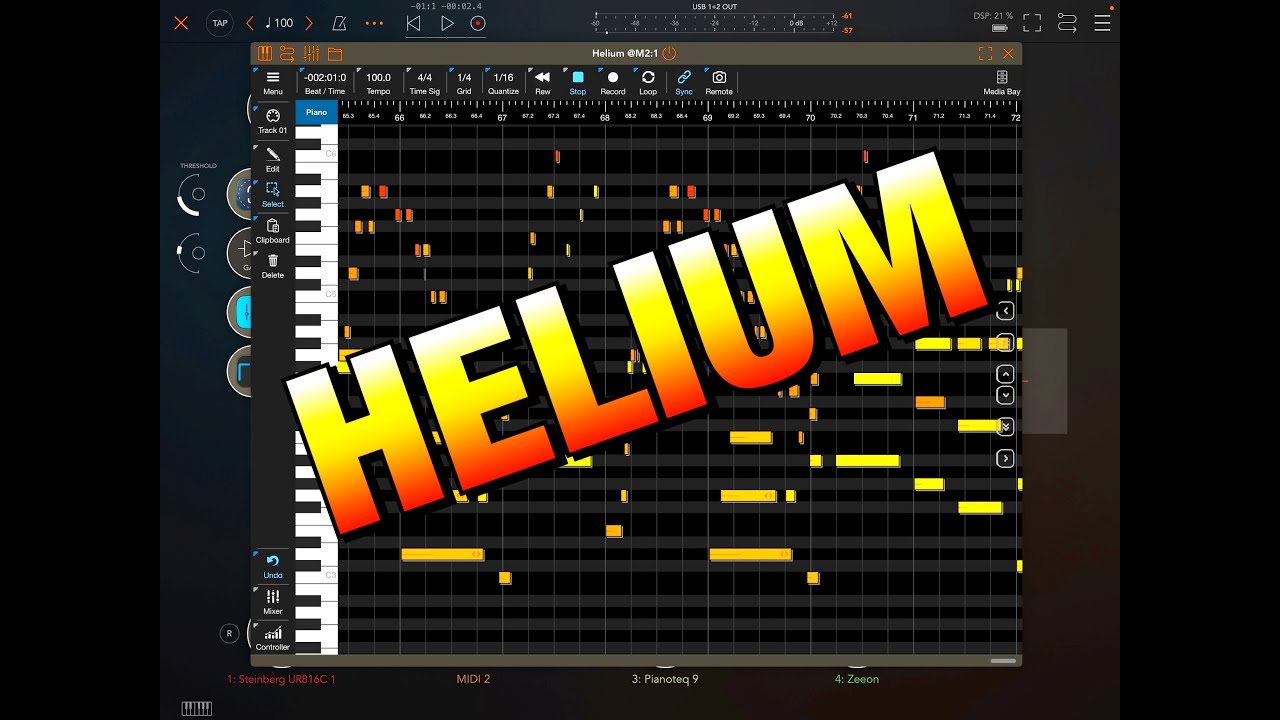Click the Delete trash icon
1280x720 pixels.
pos(273,266)
